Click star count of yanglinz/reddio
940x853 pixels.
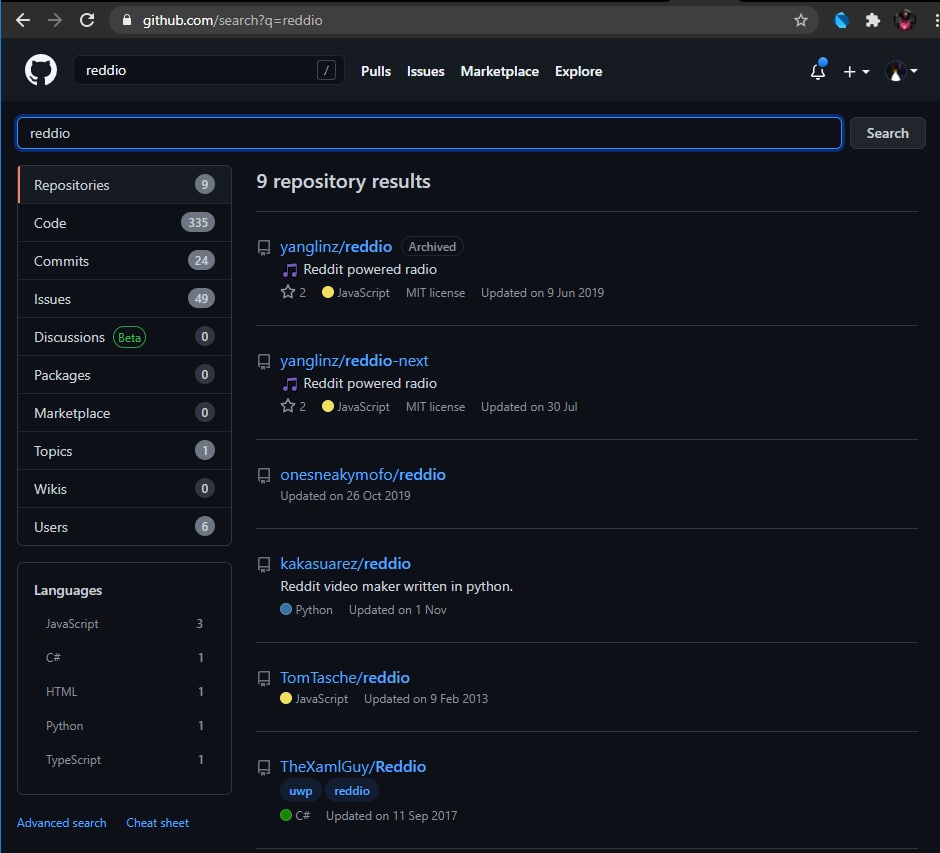(293, 292)
